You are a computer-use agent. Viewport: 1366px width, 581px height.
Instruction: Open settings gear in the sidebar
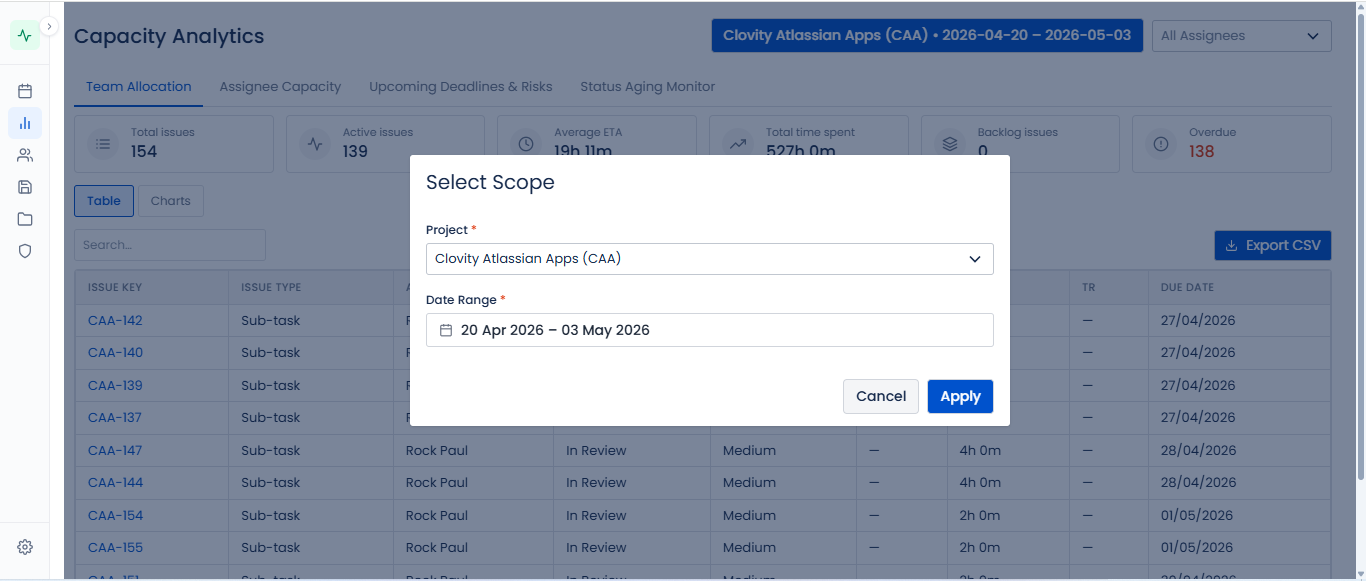point(25,547)
